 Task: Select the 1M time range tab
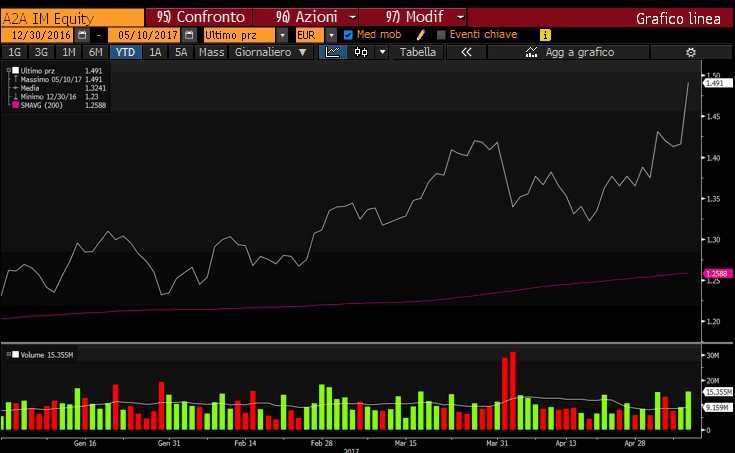(68, 52)
